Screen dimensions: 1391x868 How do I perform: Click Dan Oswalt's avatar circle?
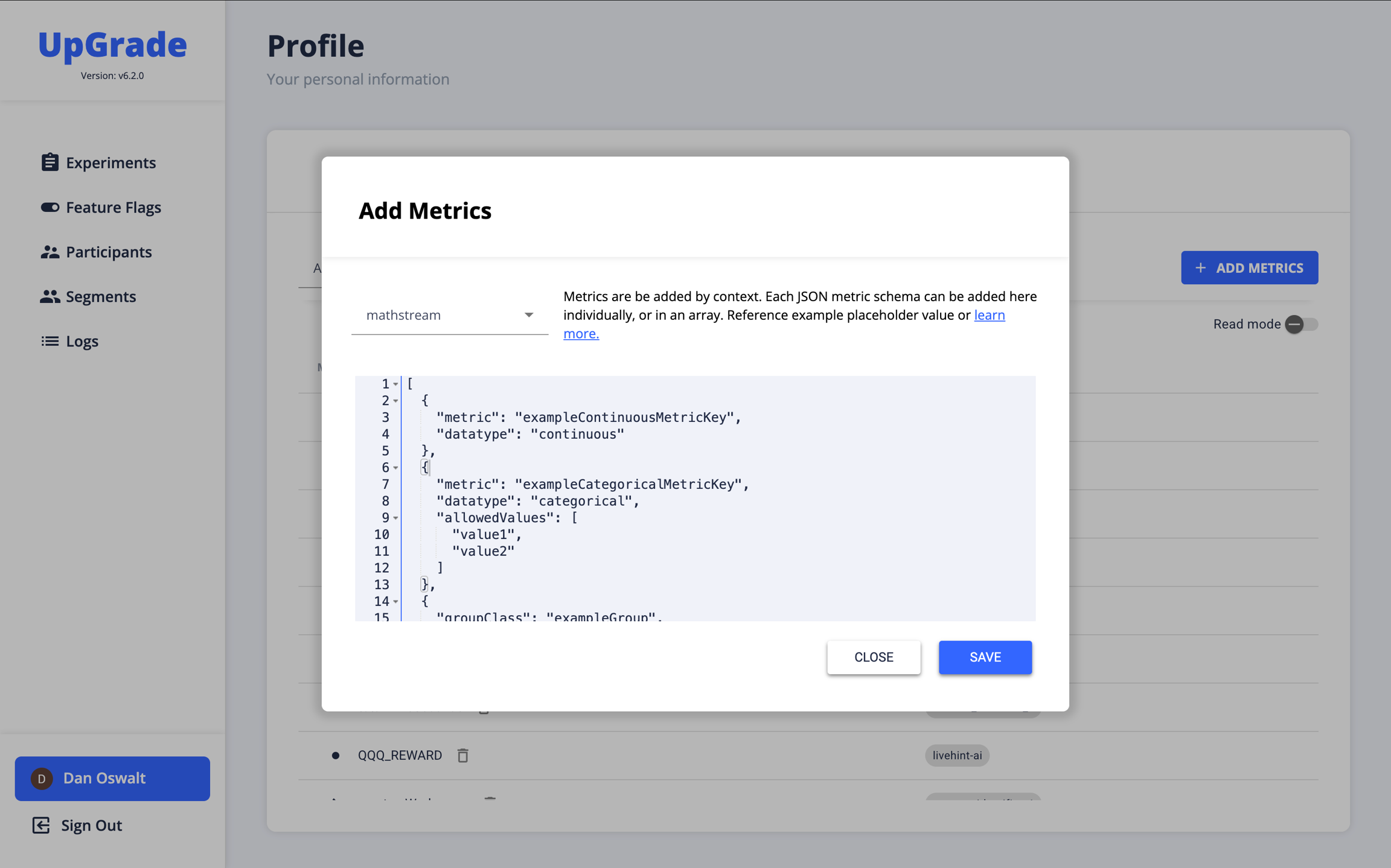[x=42, y=779]
